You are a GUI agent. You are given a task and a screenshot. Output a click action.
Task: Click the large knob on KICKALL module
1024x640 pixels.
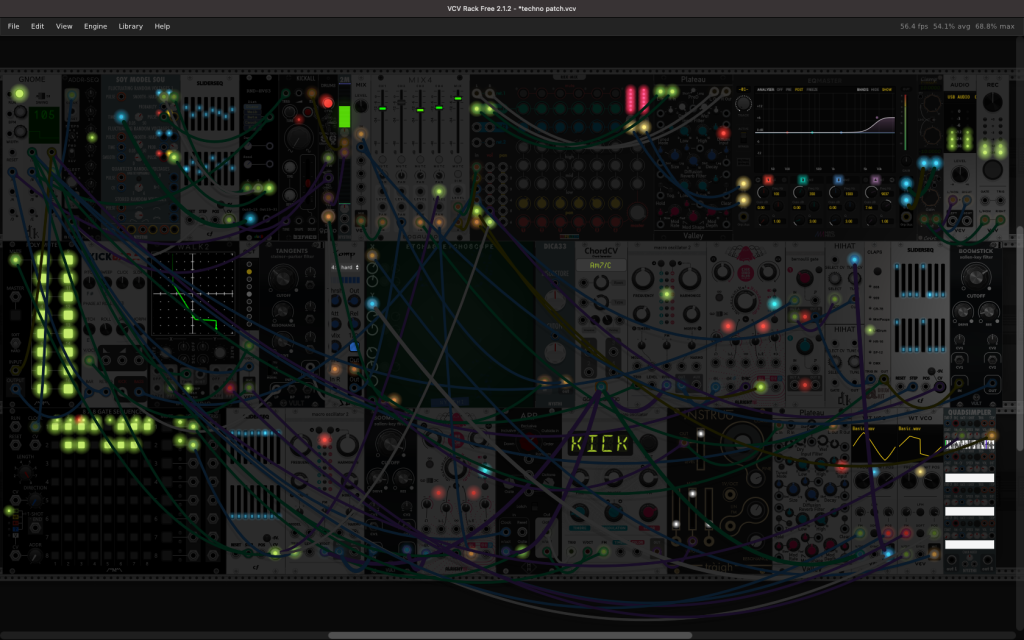pos(299,138)
